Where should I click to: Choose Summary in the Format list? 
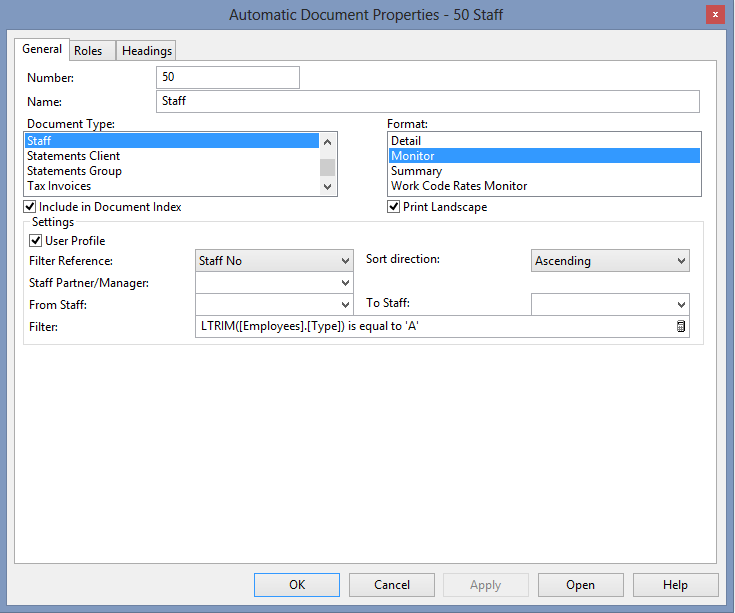416,171
